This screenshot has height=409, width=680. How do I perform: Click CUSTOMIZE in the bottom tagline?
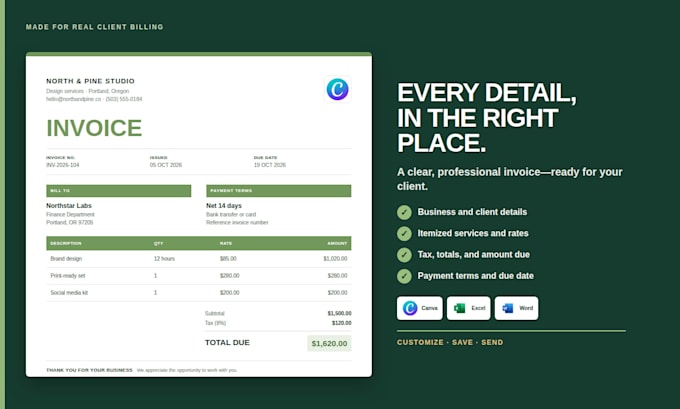pos(420,342)
